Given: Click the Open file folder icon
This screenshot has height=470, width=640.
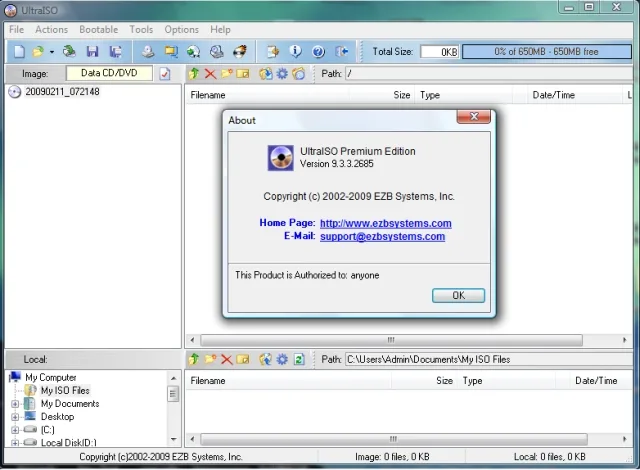Looking at the screenshot, I should (x=38, y=51).
